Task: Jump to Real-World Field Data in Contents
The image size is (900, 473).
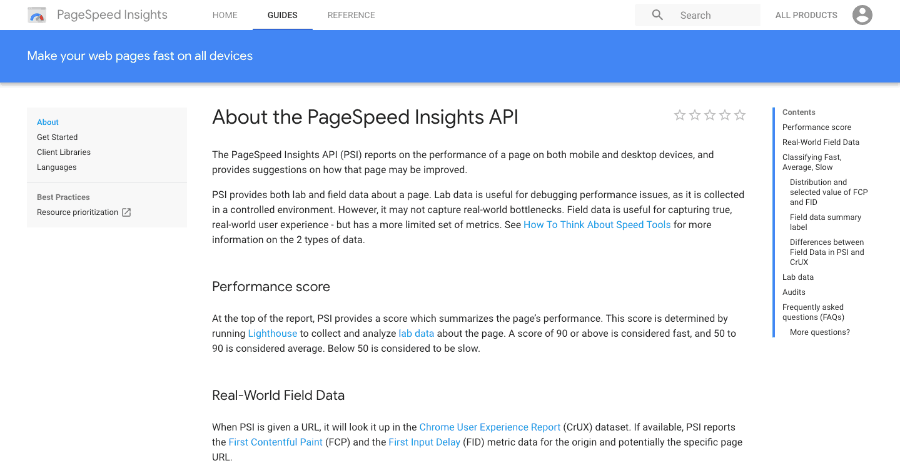Action: [x=820, y=142]
